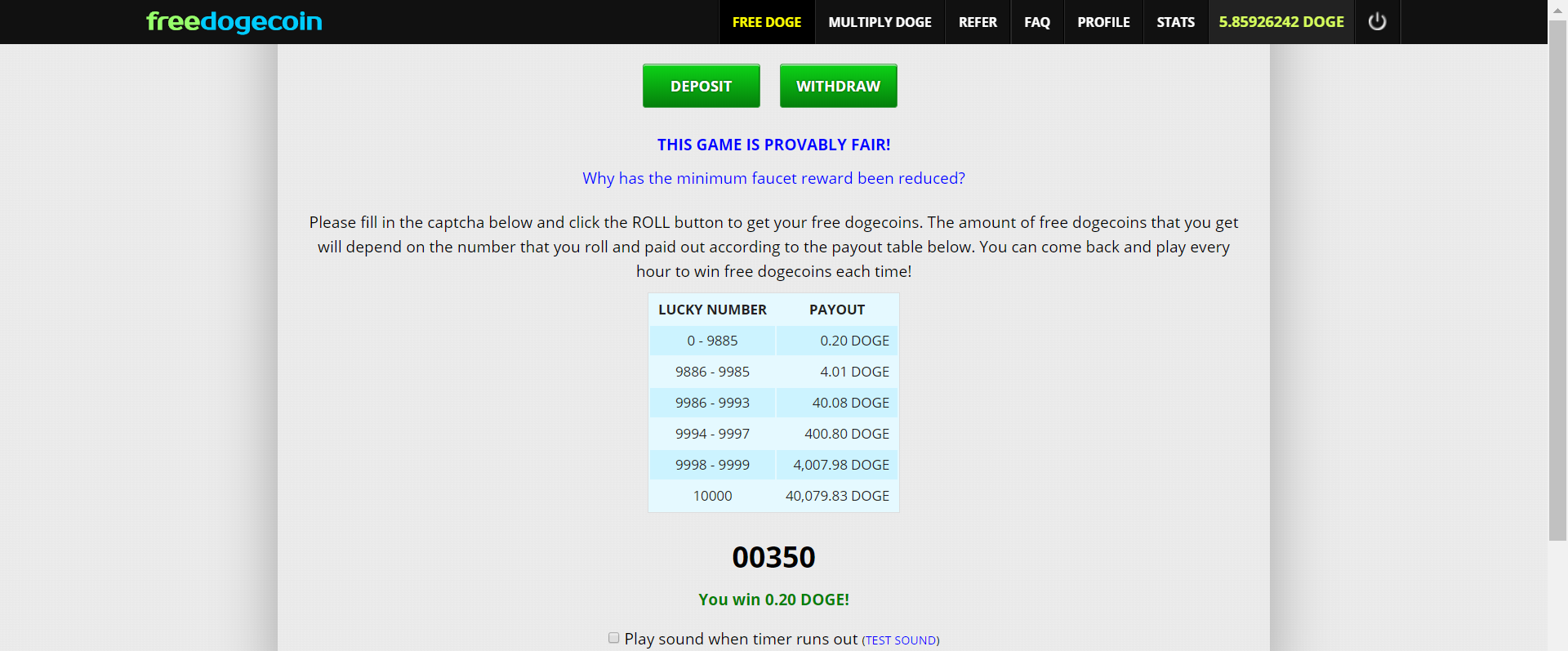Select the 10000 lucky number cell
Viewport: 1568px width, 651px height.
tap(712, 496)
